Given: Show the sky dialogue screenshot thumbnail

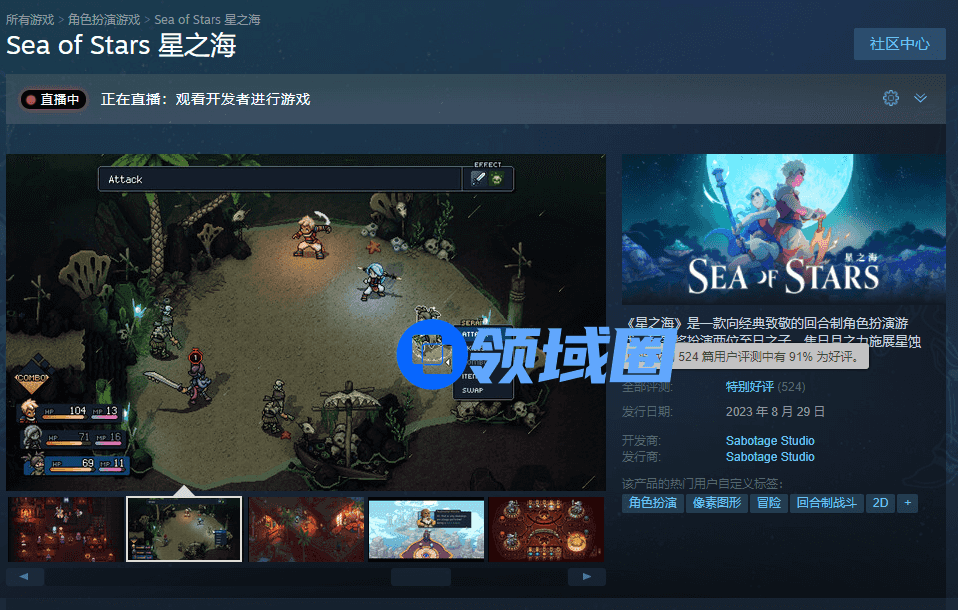Looking at the screenshot, I should coord(426,529).
